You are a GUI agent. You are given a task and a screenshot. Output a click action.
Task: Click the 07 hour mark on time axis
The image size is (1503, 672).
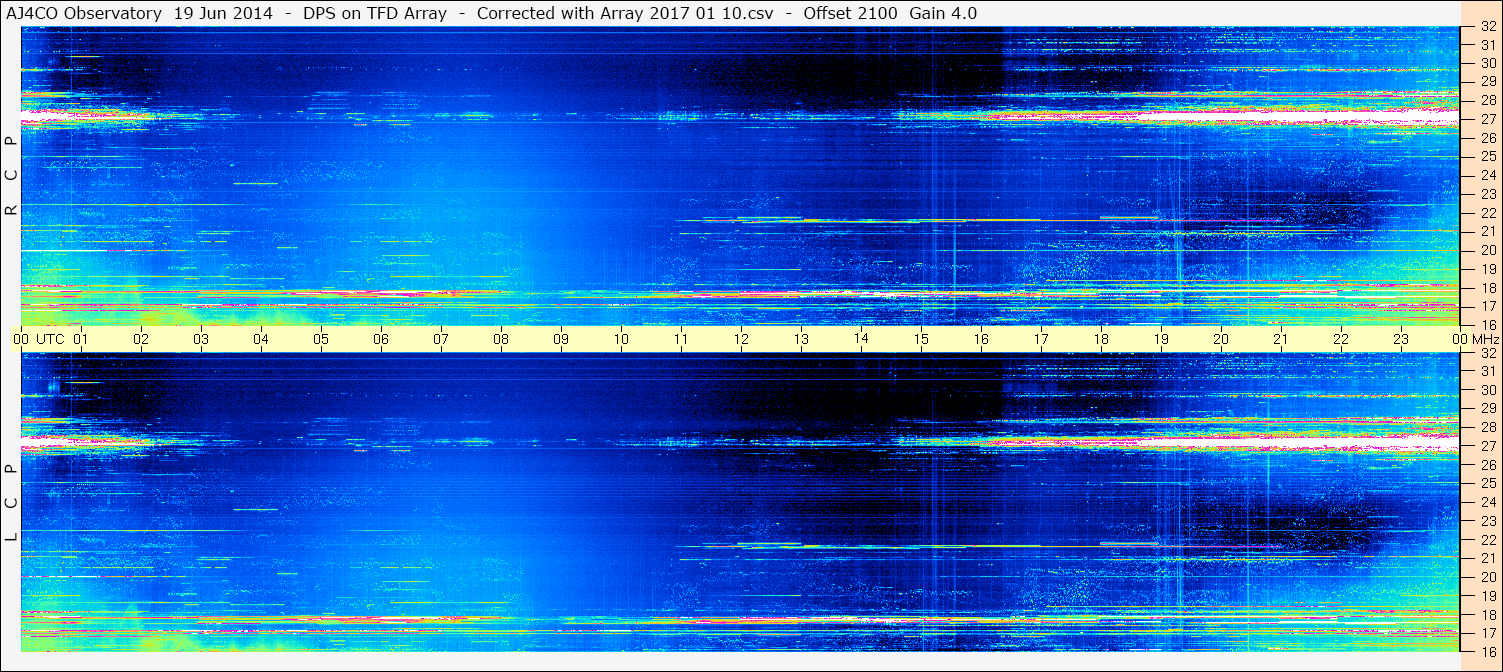tap(441, 339)
